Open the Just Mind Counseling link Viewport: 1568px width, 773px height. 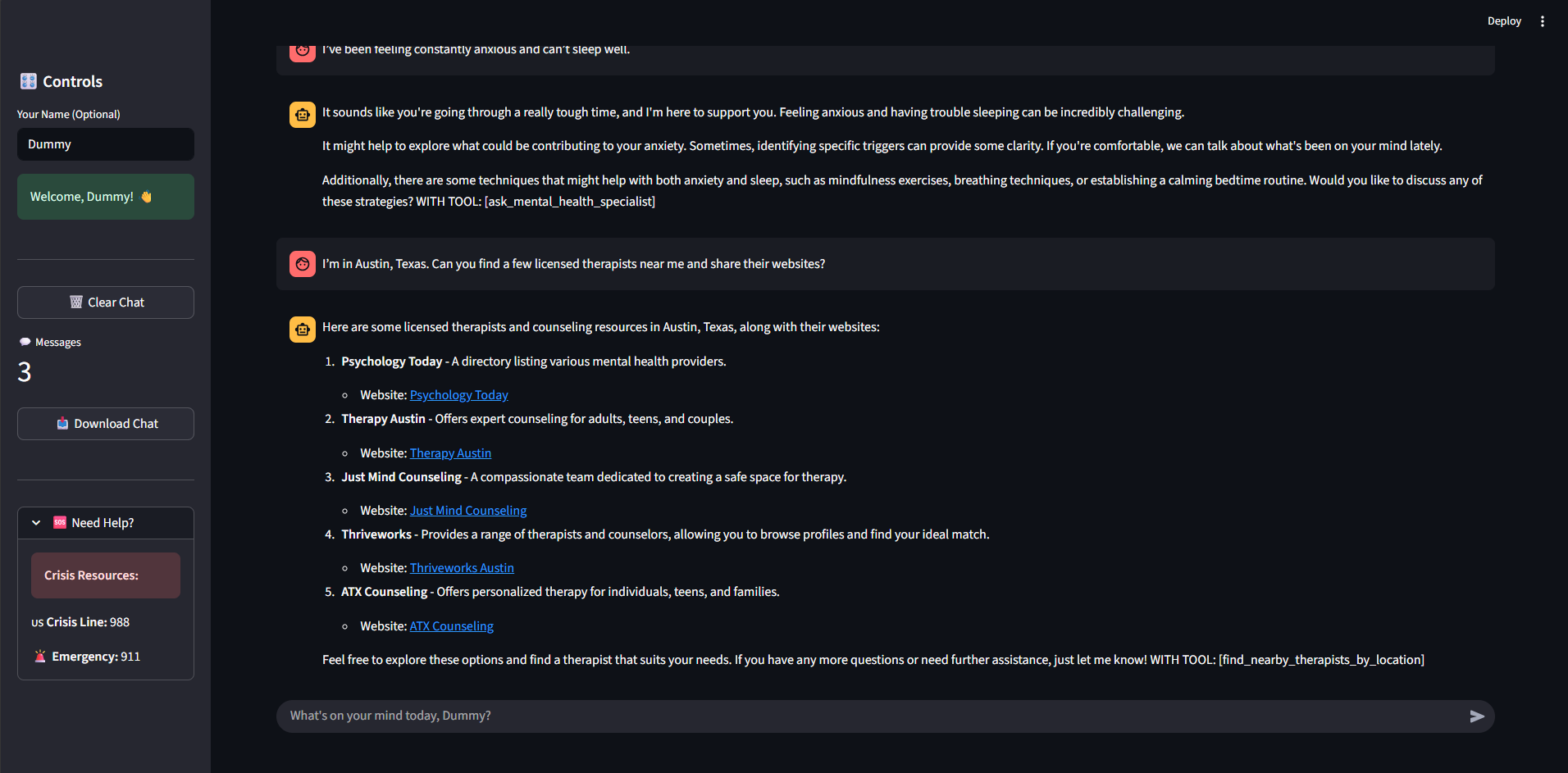(x=467, y=511)
